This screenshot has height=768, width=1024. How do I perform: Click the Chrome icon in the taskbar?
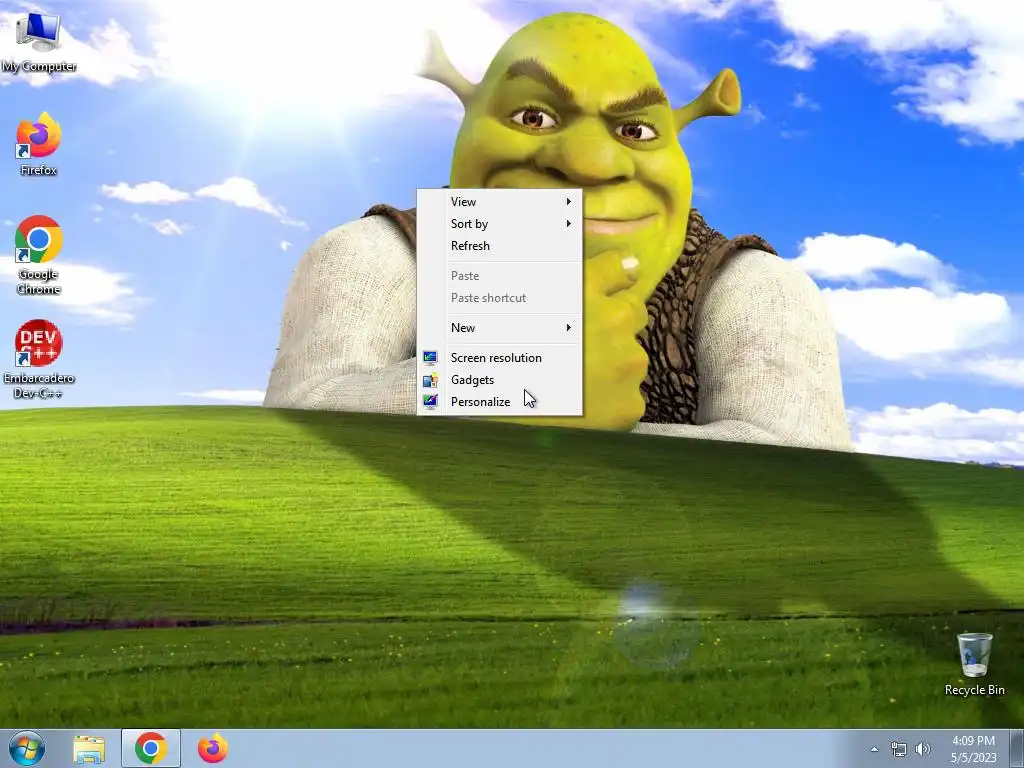(x=151, y=748)
